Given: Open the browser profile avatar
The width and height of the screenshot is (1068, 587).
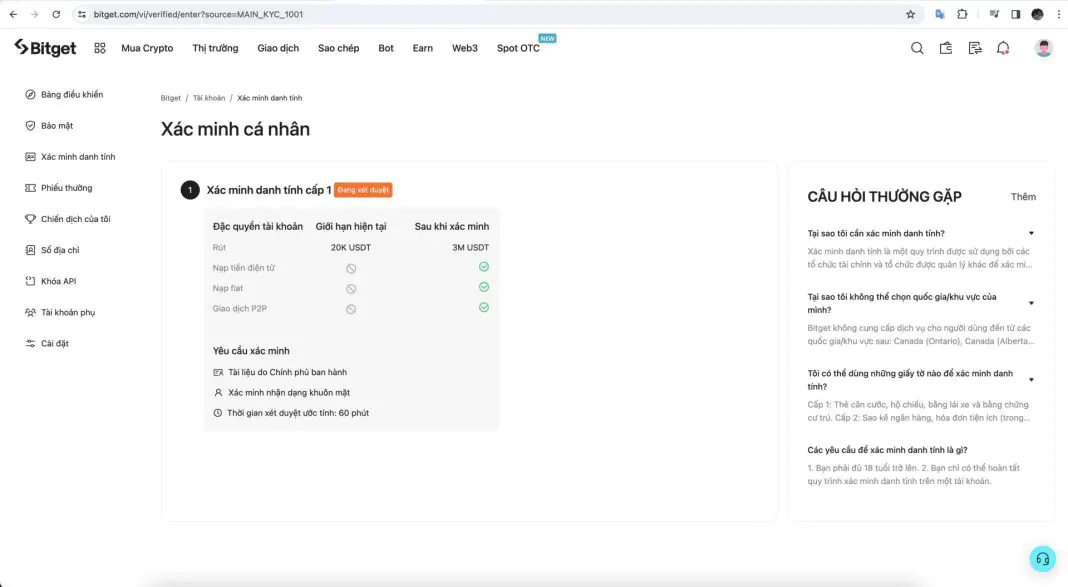Looking at the screenshot, I should tap(1037, 14).
